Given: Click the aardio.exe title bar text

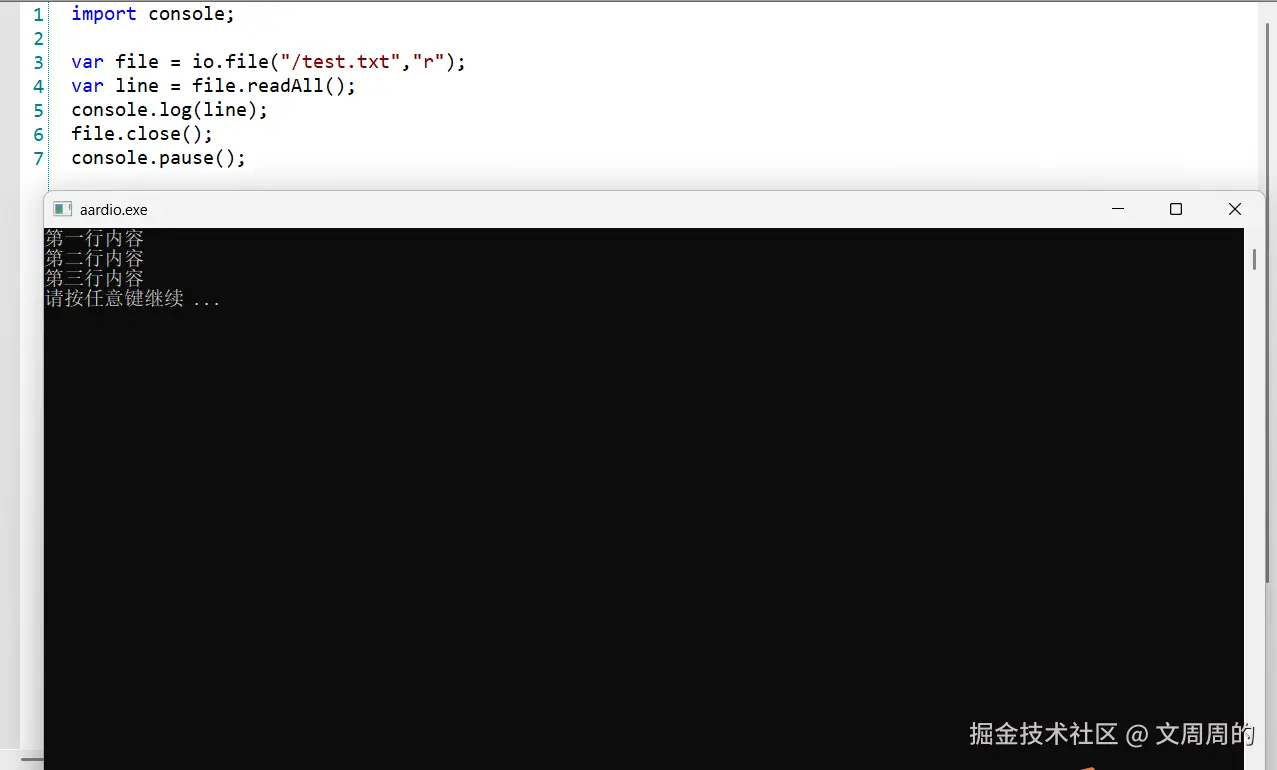Looking at the screenshot, I should pos(113,210).
